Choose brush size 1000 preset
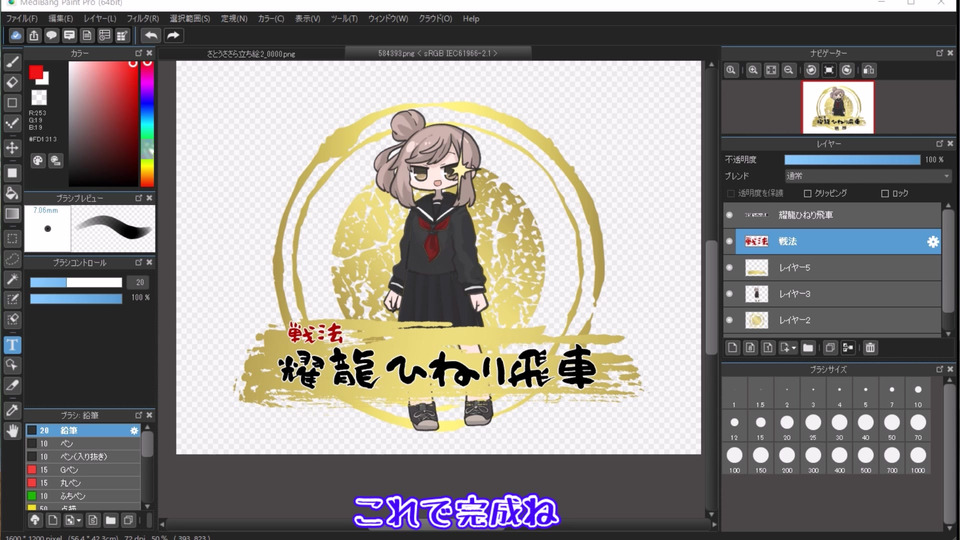This screenshot has height=540, width=960. [918, 459]
